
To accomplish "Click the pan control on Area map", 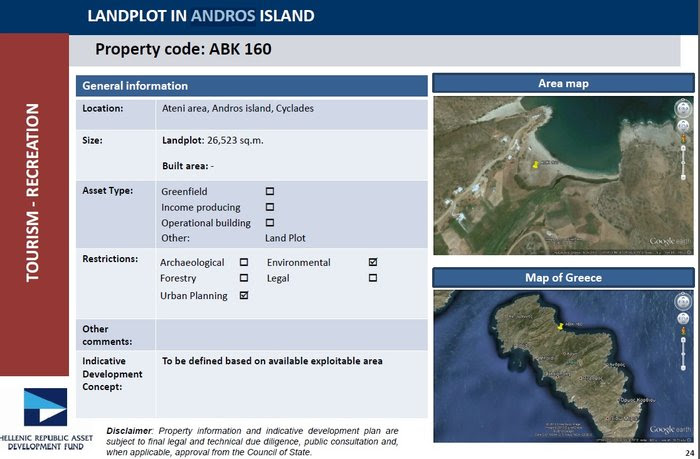I will coord(684,127).
